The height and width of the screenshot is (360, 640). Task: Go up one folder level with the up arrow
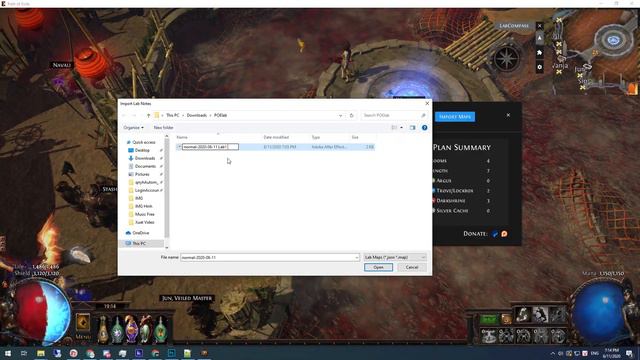pyautogui.click(x=149, y=116)
